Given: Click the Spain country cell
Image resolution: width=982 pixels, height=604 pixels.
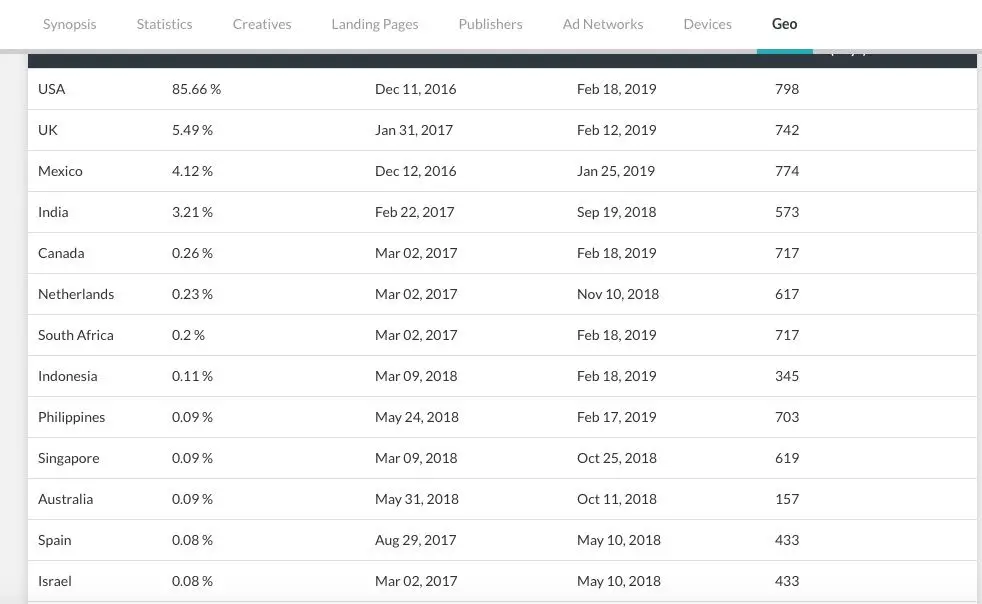Looking at the screenshot, I should pyautogui.click(x=54, y=540).
